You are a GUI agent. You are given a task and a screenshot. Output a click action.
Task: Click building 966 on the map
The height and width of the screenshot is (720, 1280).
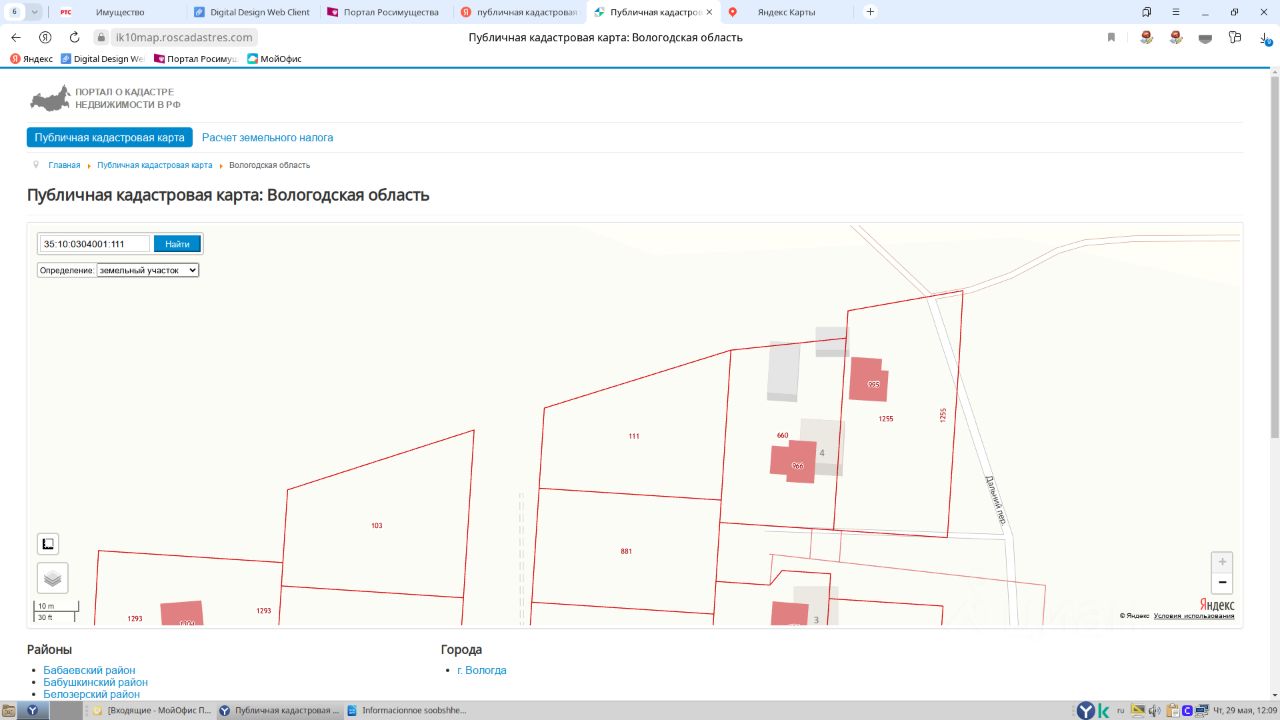tap(795, 462)
